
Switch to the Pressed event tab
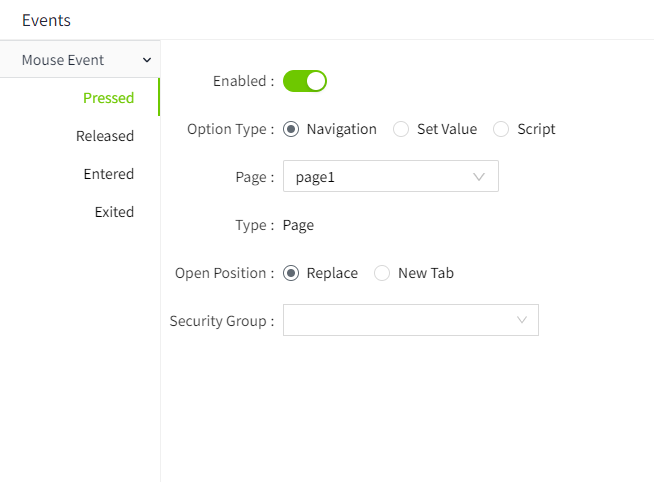108,98
